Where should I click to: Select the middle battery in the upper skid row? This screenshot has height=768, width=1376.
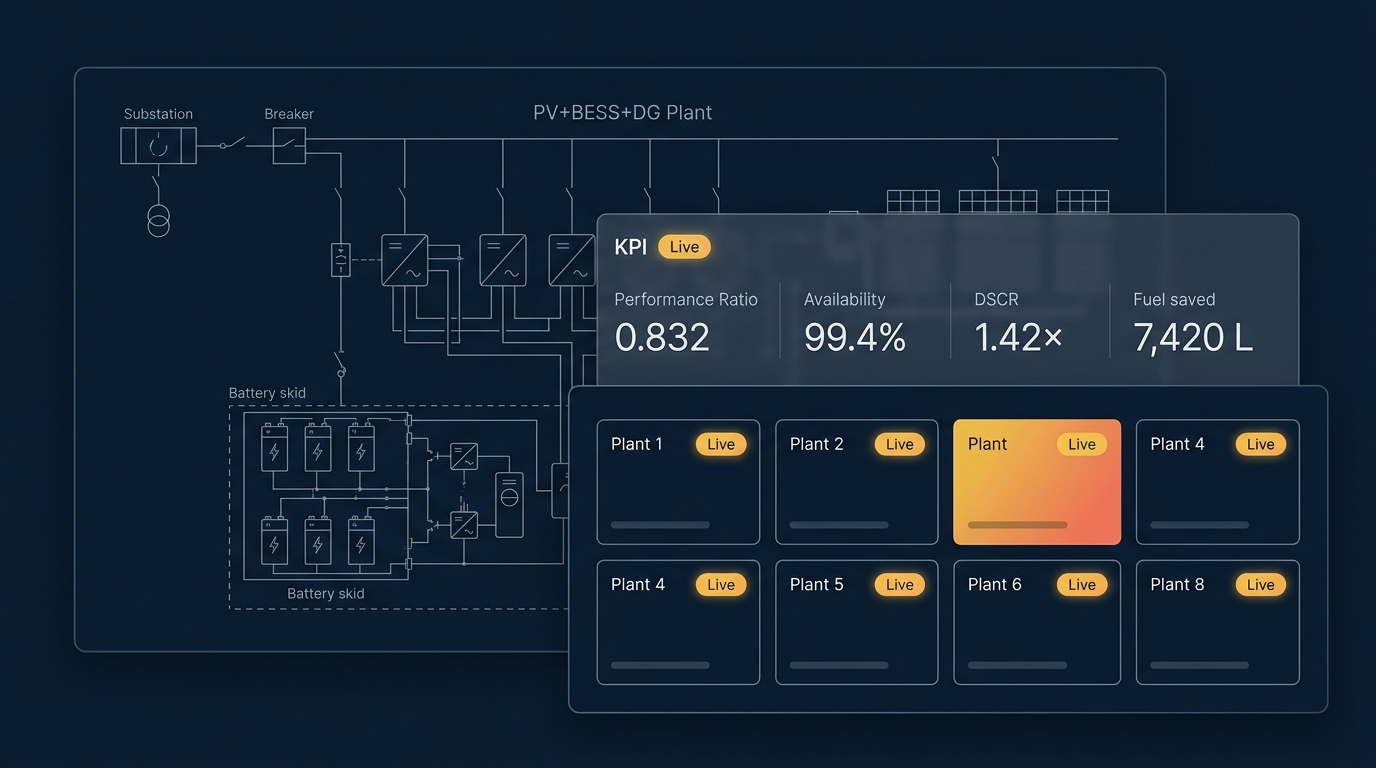(x=317, y=447)
